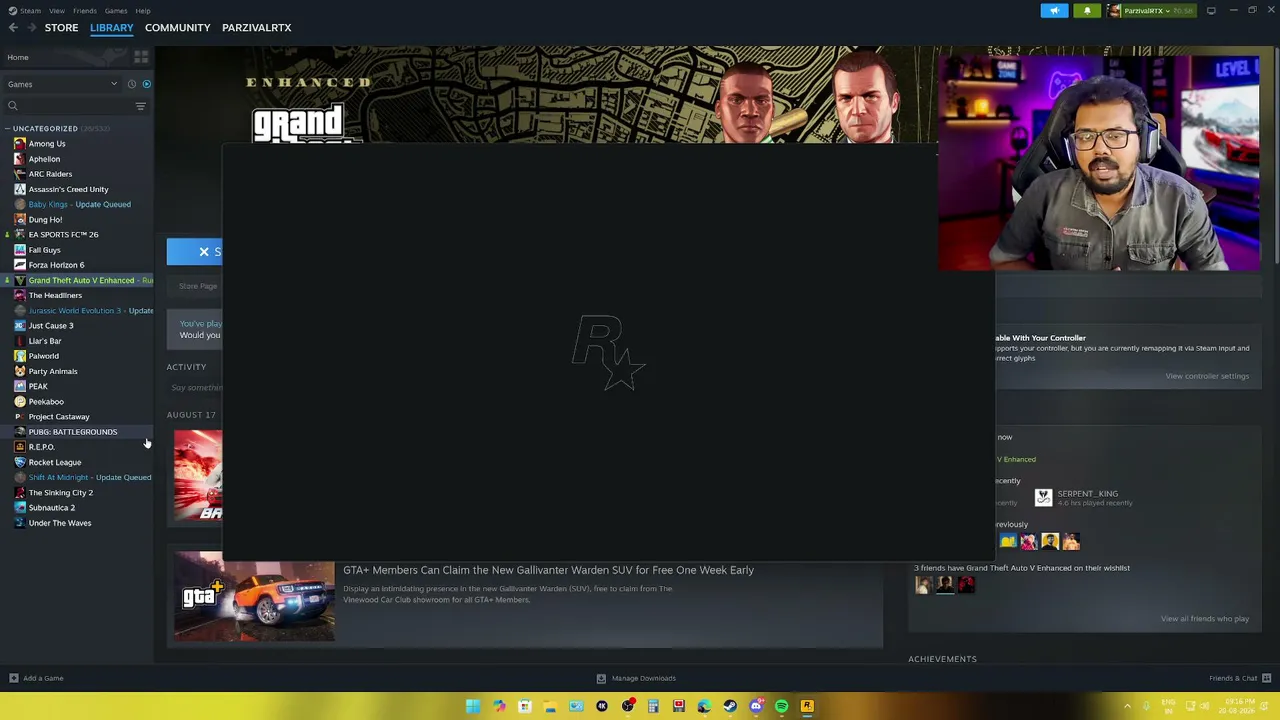Viewport: 1280px width, 720px height.
Task: Select Baby Kings update queued entry
Action: [80, 204]
